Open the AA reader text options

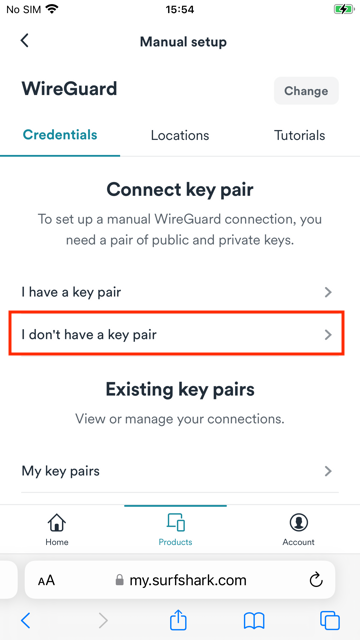tap(46, 580)
